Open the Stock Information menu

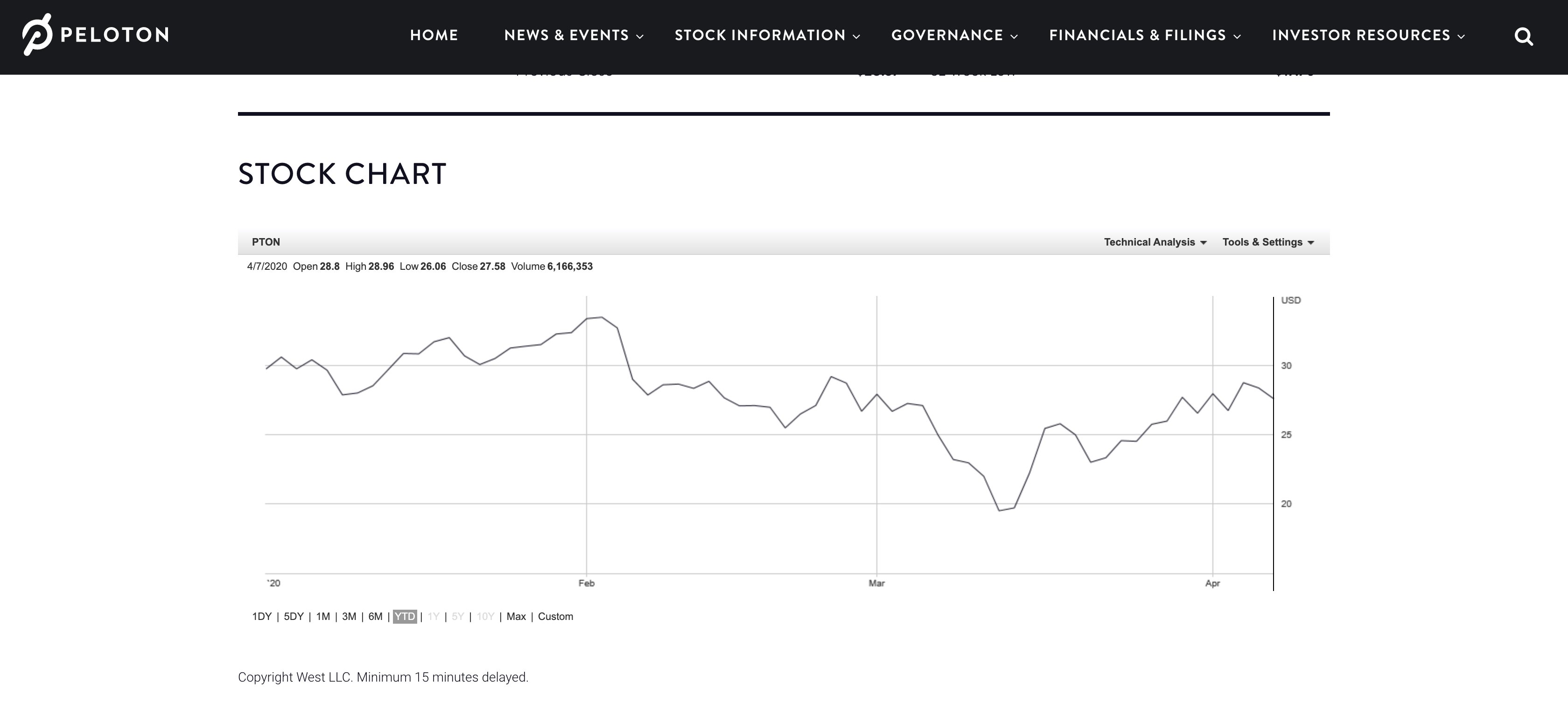(760, 36)
